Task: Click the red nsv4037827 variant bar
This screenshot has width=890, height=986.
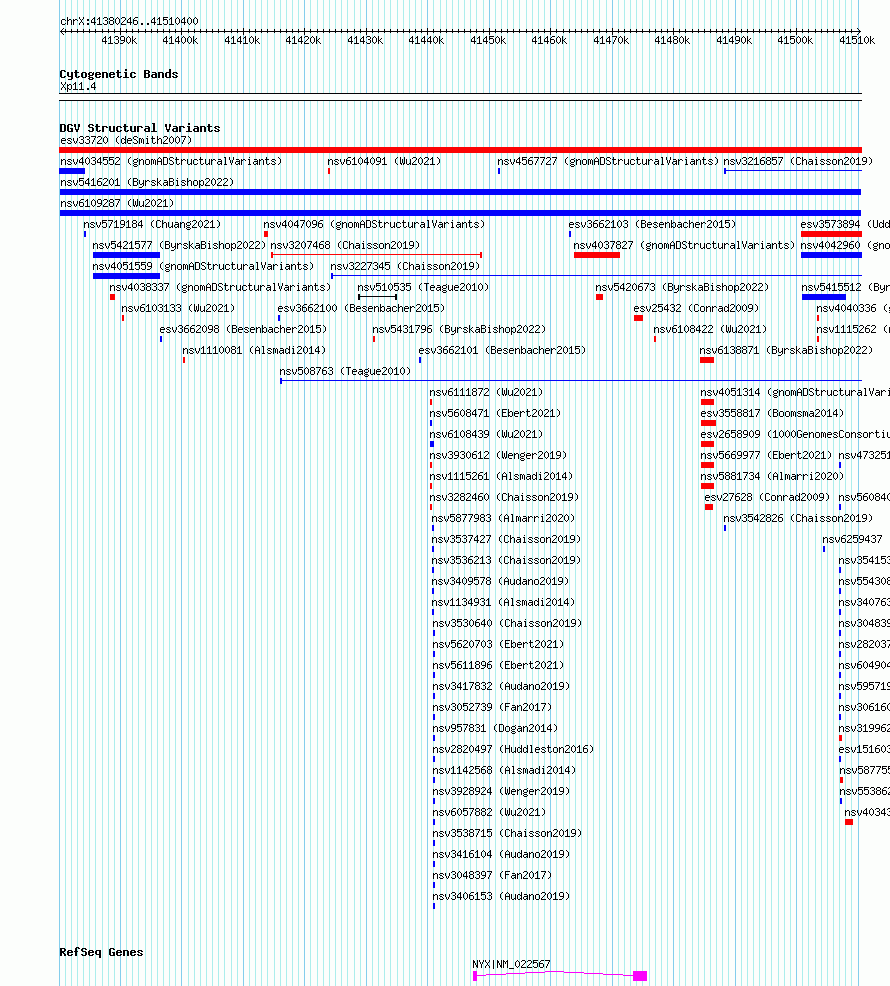Action: (597, 255)
